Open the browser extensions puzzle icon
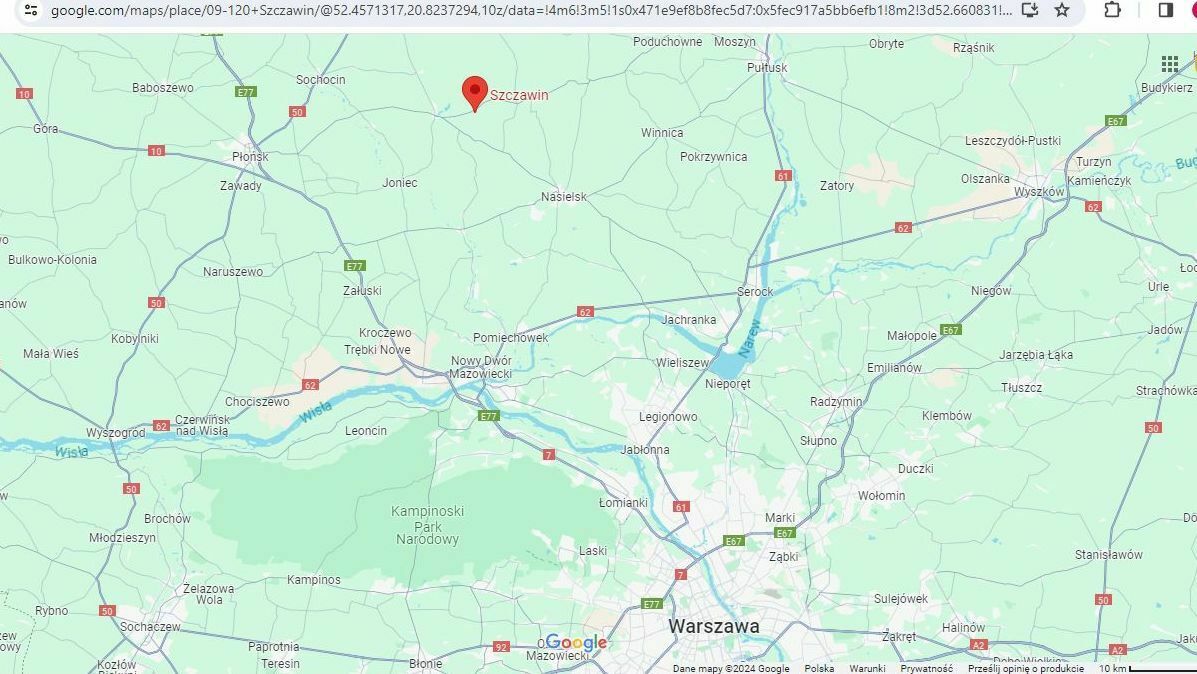This screenshot has height=674, width=1197. (x=1113, y=10)
